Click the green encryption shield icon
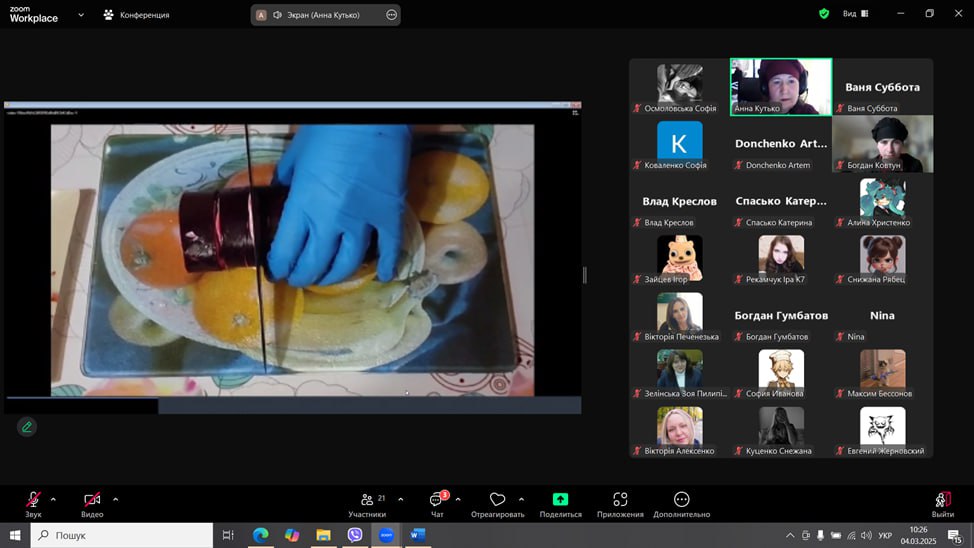This screenshot has height=548, width=974. pos(824,14)
